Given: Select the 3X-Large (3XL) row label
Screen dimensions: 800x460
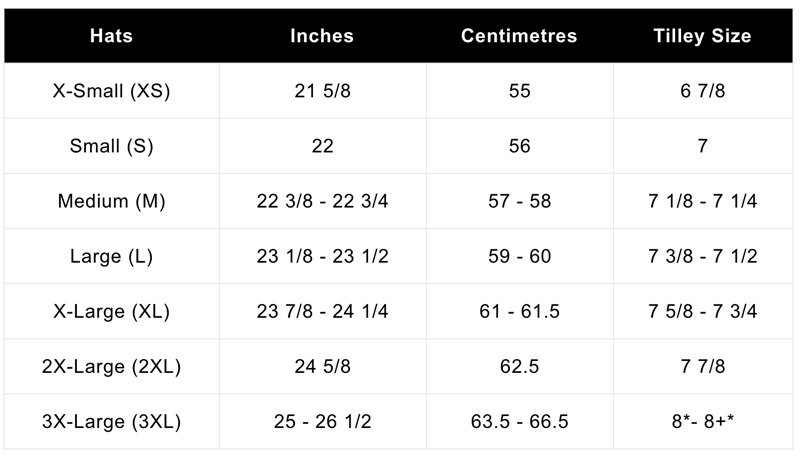Looking at the screenshot, I should pyautogui.click(x=111, y=421).
